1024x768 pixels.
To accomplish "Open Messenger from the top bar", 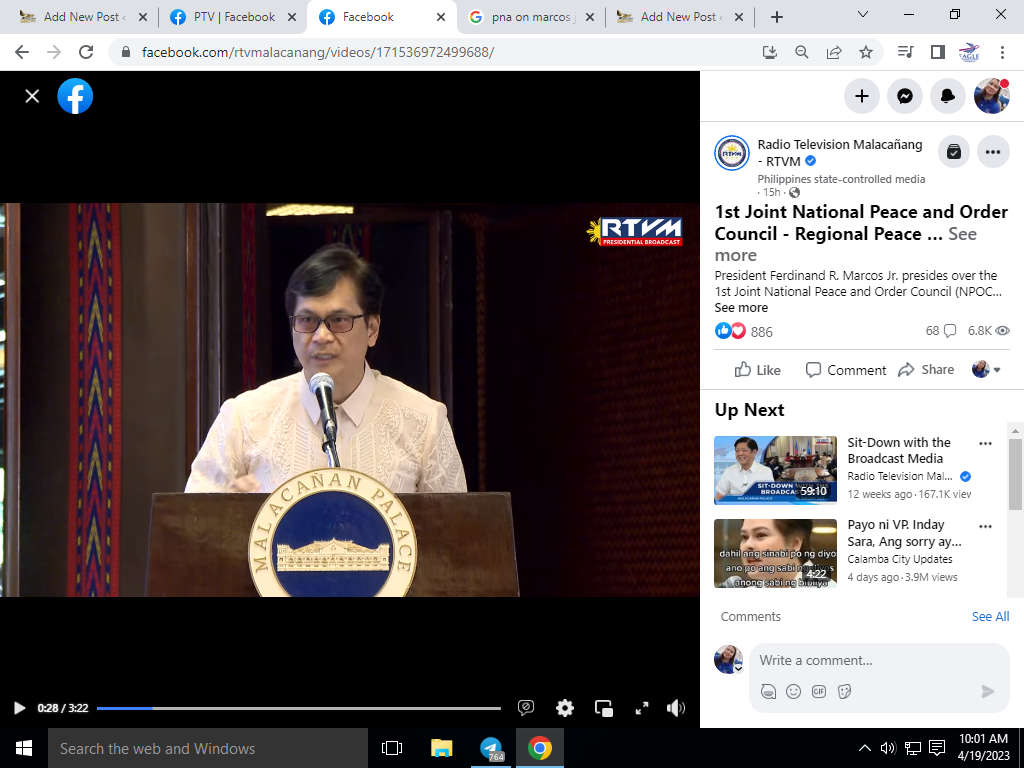I will 904,96.
